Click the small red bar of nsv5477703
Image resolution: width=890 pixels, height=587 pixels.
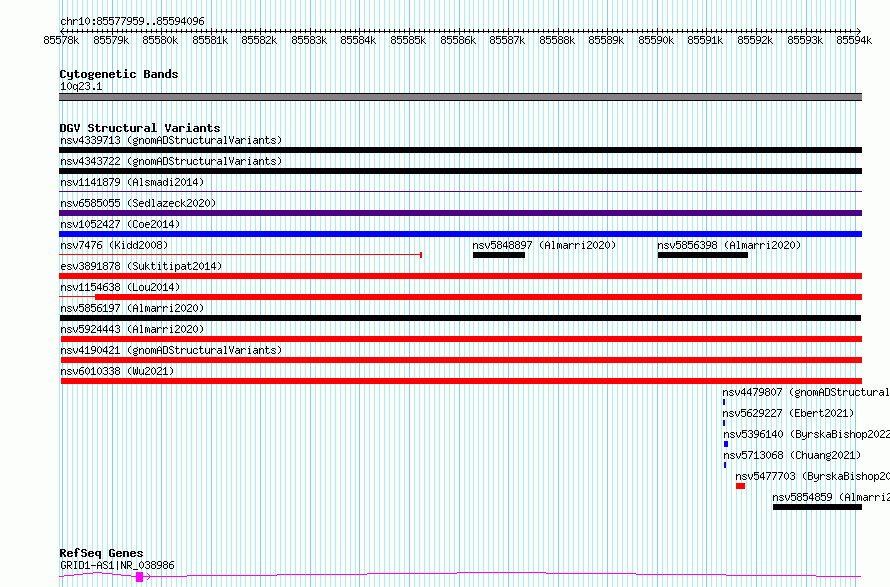tap(740, 487)
